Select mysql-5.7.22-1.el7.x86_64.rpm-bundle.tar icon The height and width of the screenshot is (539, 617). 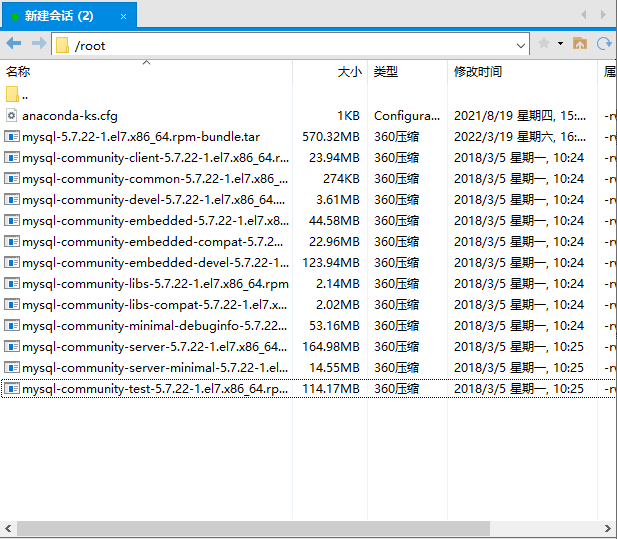[x=12, y=137]
